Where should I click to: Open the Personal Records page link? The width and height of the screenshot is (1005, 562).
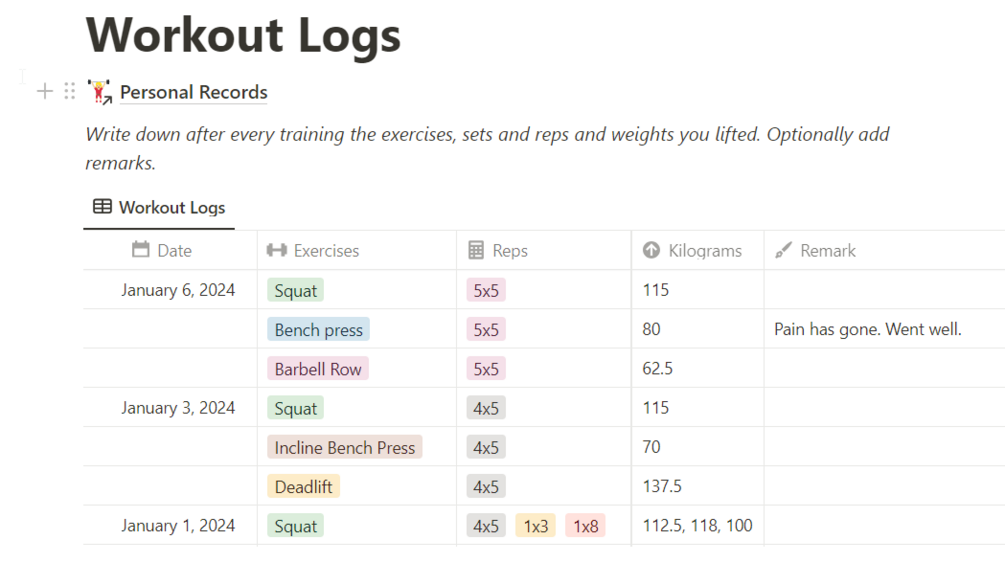click(194, 92)
